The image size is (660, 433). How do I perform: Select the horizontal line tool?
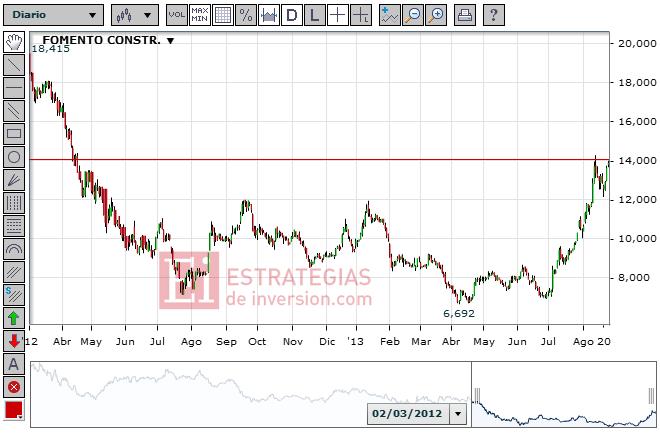point(14,88)
